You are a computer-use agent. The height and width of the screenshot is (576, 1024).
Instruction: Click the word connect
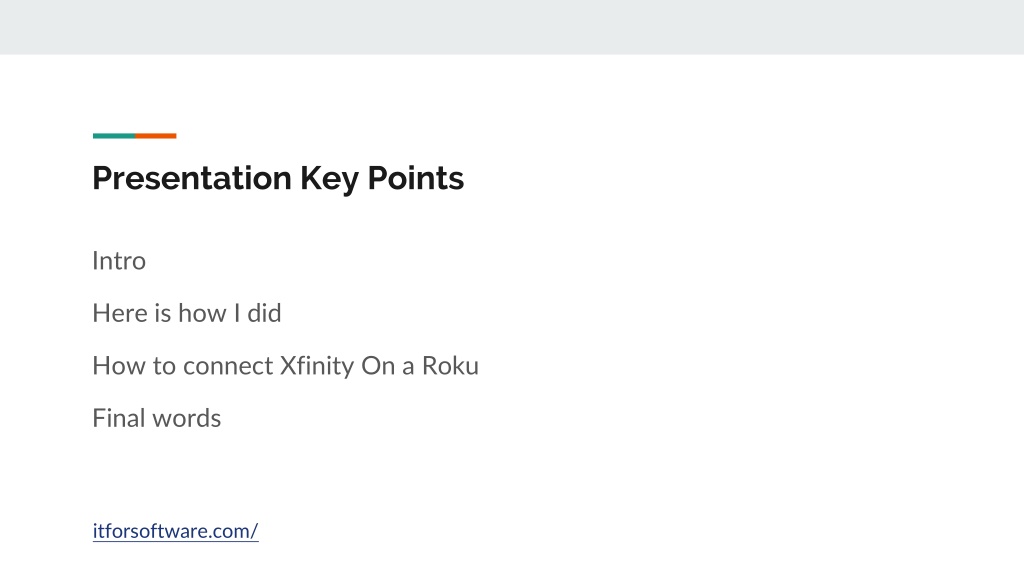point(228,366)
